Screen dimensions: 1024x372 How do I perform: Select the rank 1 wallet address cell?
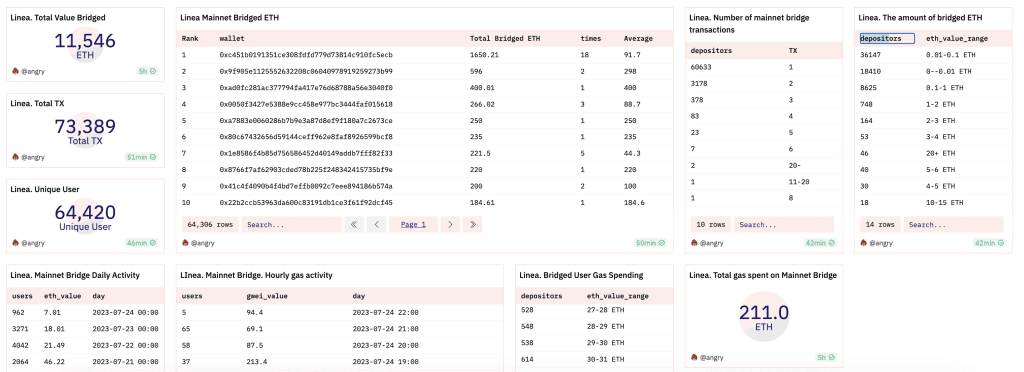(x=306, y=55)
